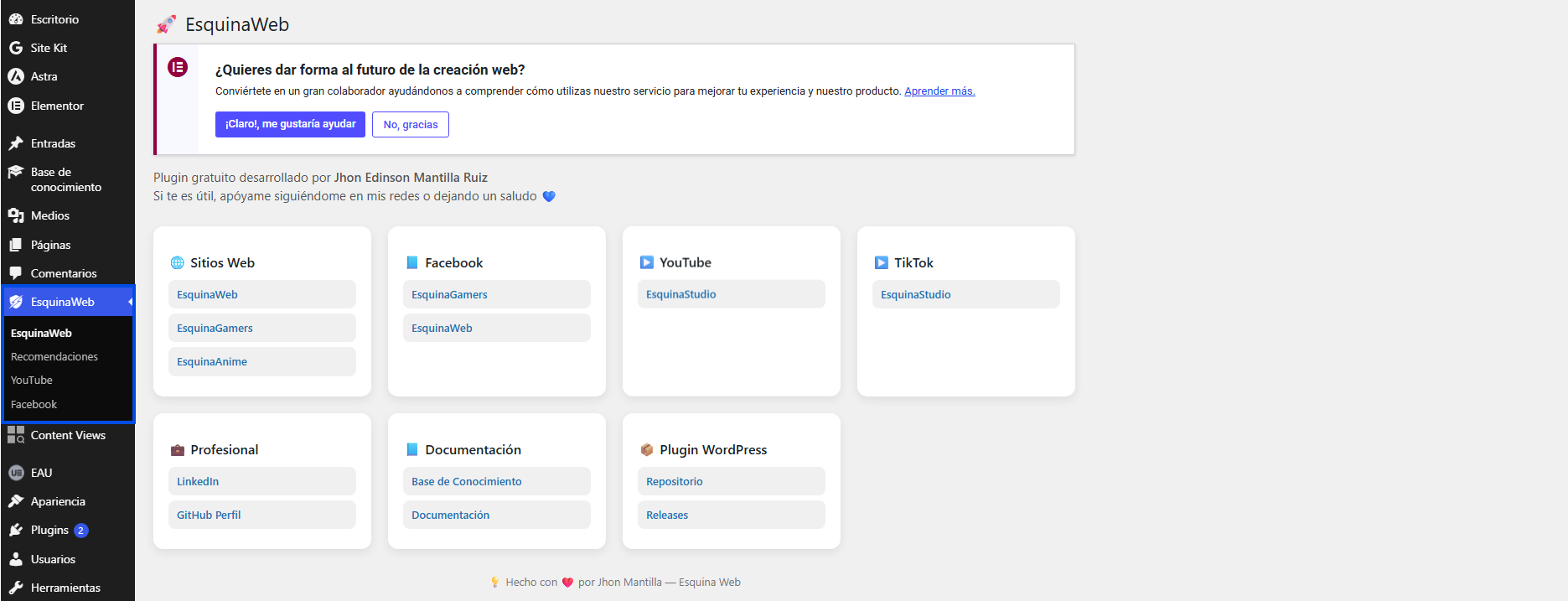Click the Escritorio dashboard icon
Viewport: 1568px width, 601px height.
click(x=16, y=19)
